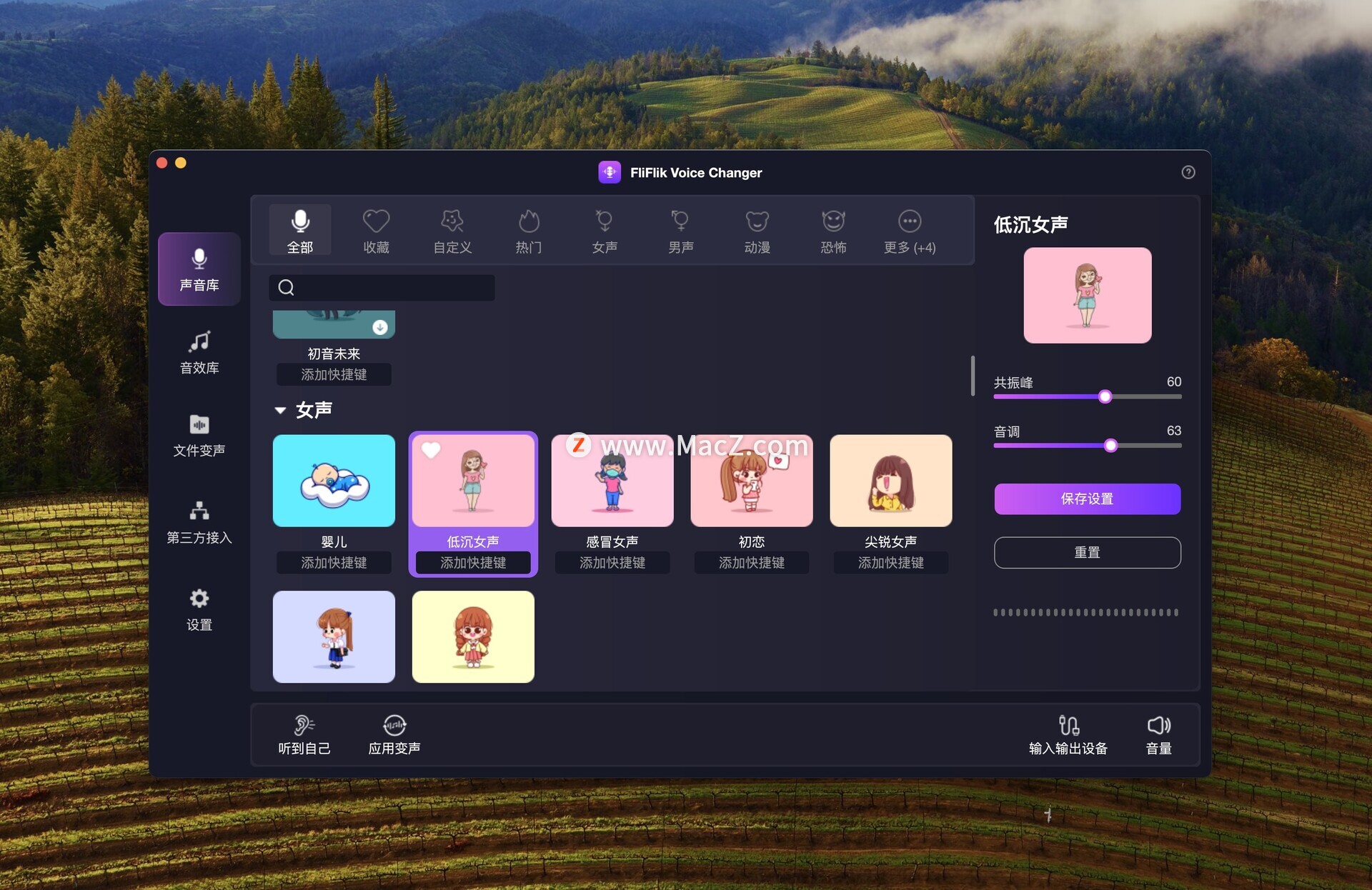Screen dimensions: 1372x890
Task: Click the 低沉女声 preview image in right panel
Action: coord(1088,295)
